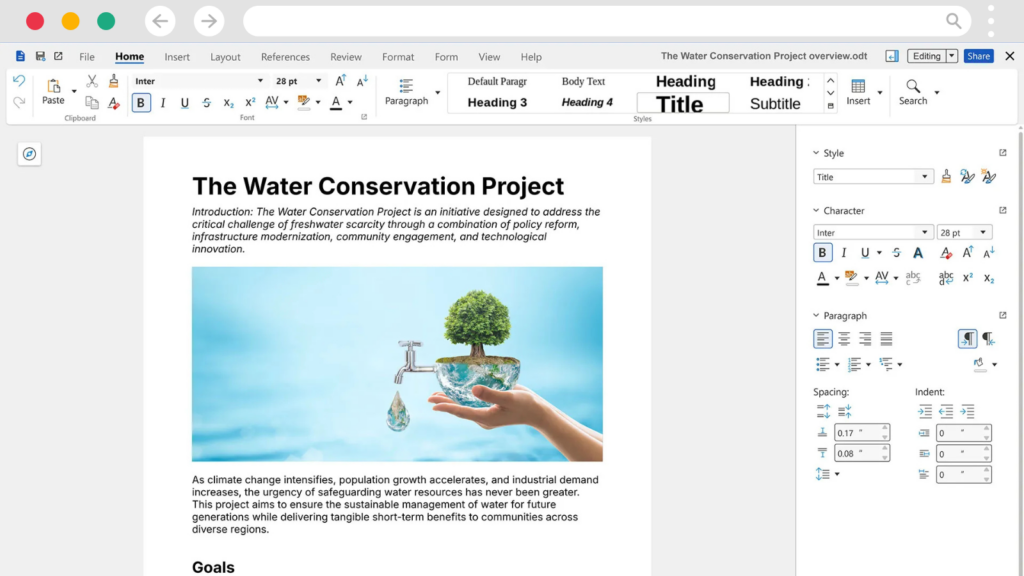
Task: Open the Inter font name dropdown in ribbon
Action: [260, 81]
